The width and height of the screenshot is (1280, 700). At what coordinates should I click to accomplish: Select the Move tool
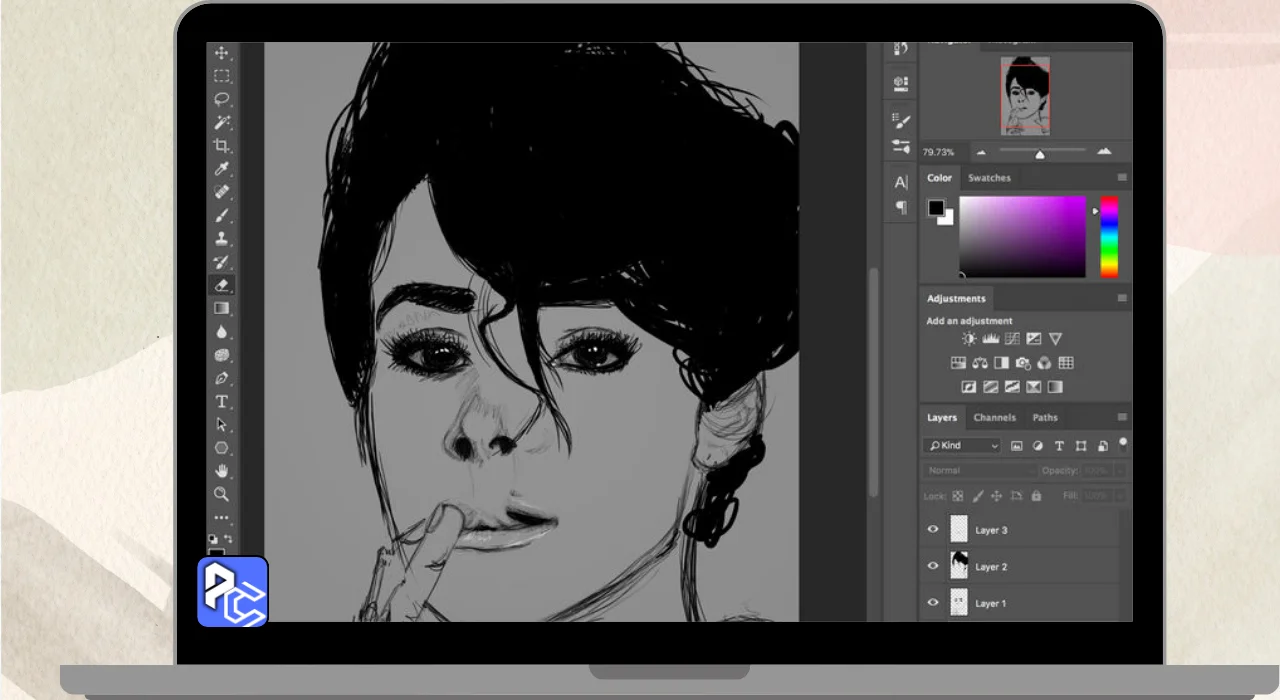222,53
